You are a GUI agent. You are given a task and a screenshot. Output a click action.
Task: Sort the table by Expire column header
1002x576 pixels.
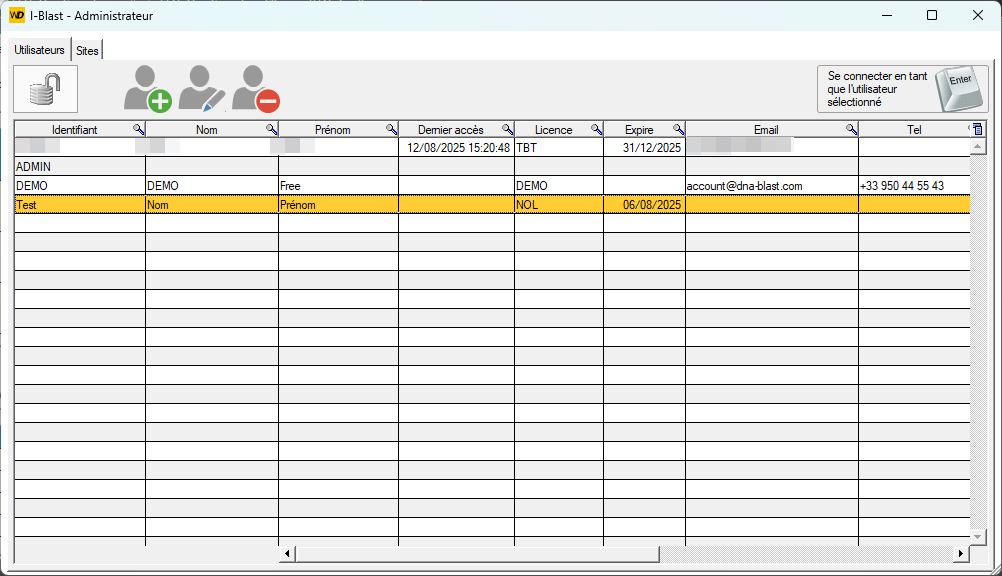pyautogui.click(x=638, y=129)
